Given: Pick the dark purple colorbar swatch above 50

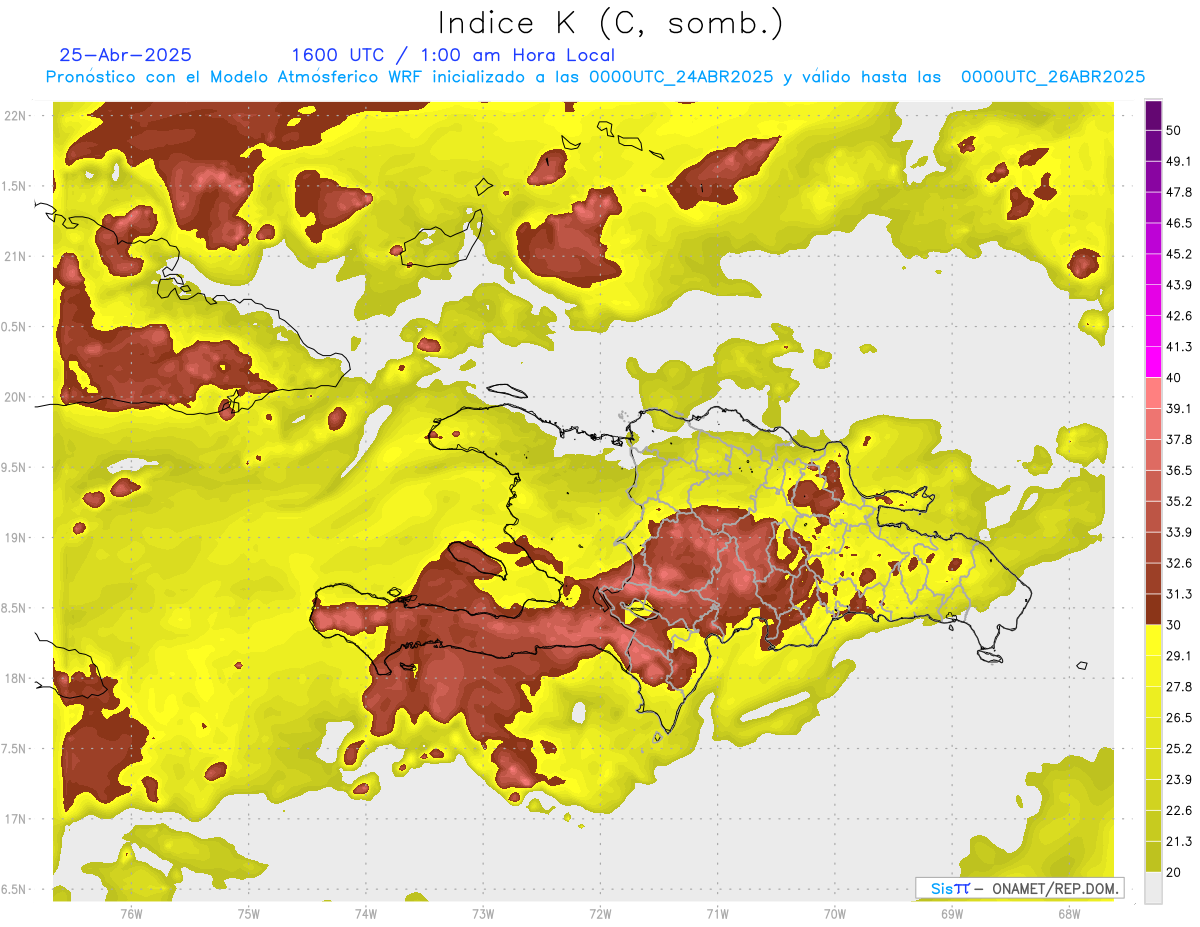Looking at the screenshot, I should point(1153,115).
